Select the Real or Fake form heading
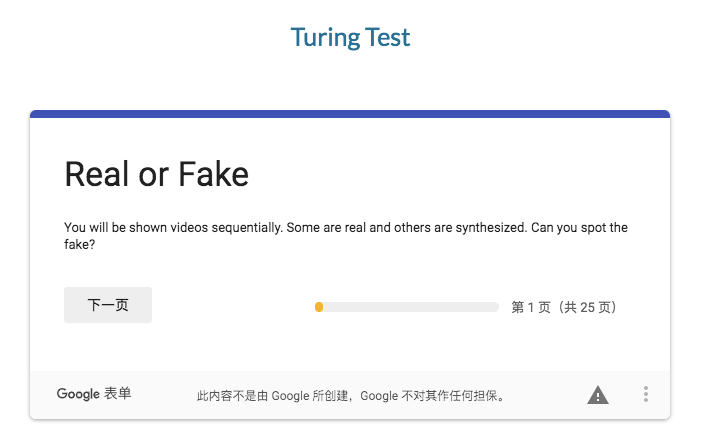The width and height of the screenshot is (708, 447). pyautogui.click(x=156, y=175)
